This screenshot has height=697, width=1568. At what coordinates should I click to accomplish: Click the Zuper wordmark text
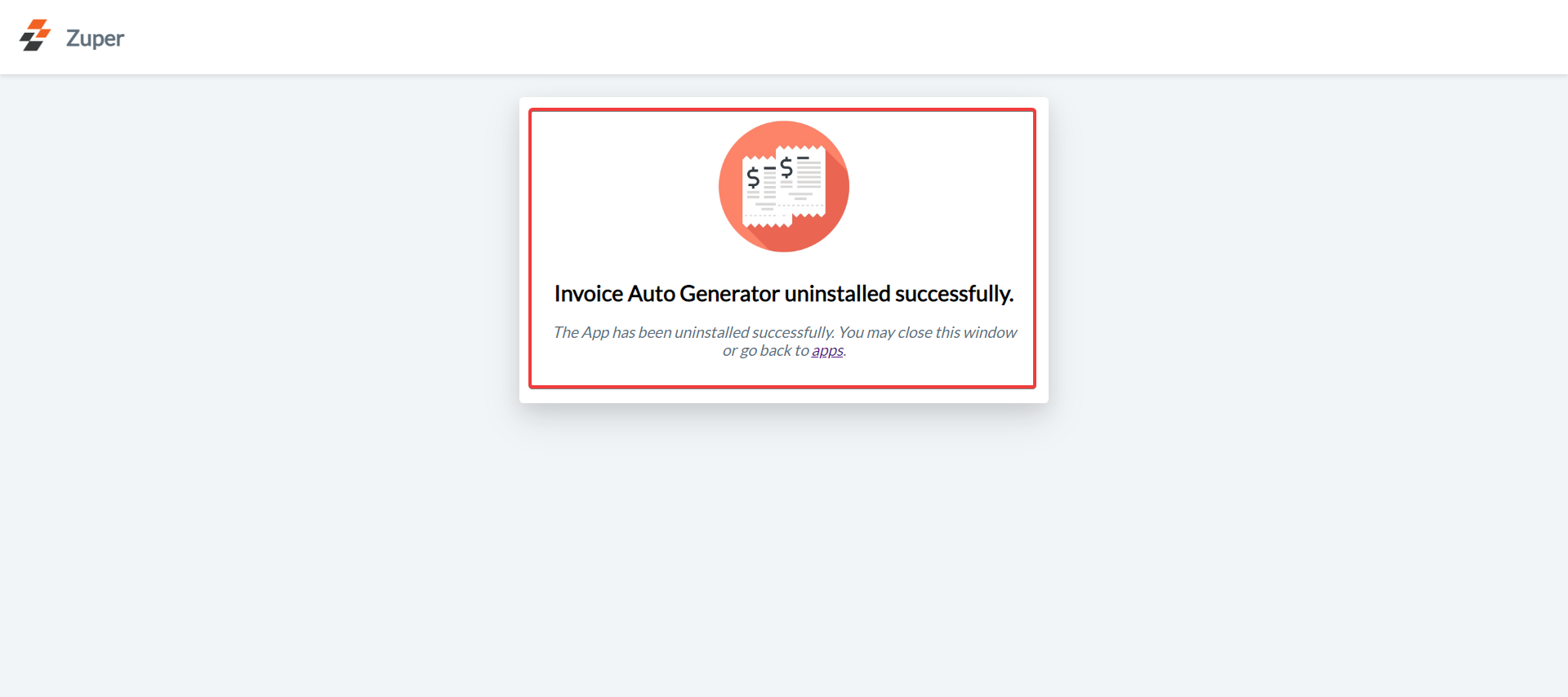(95, 38)
